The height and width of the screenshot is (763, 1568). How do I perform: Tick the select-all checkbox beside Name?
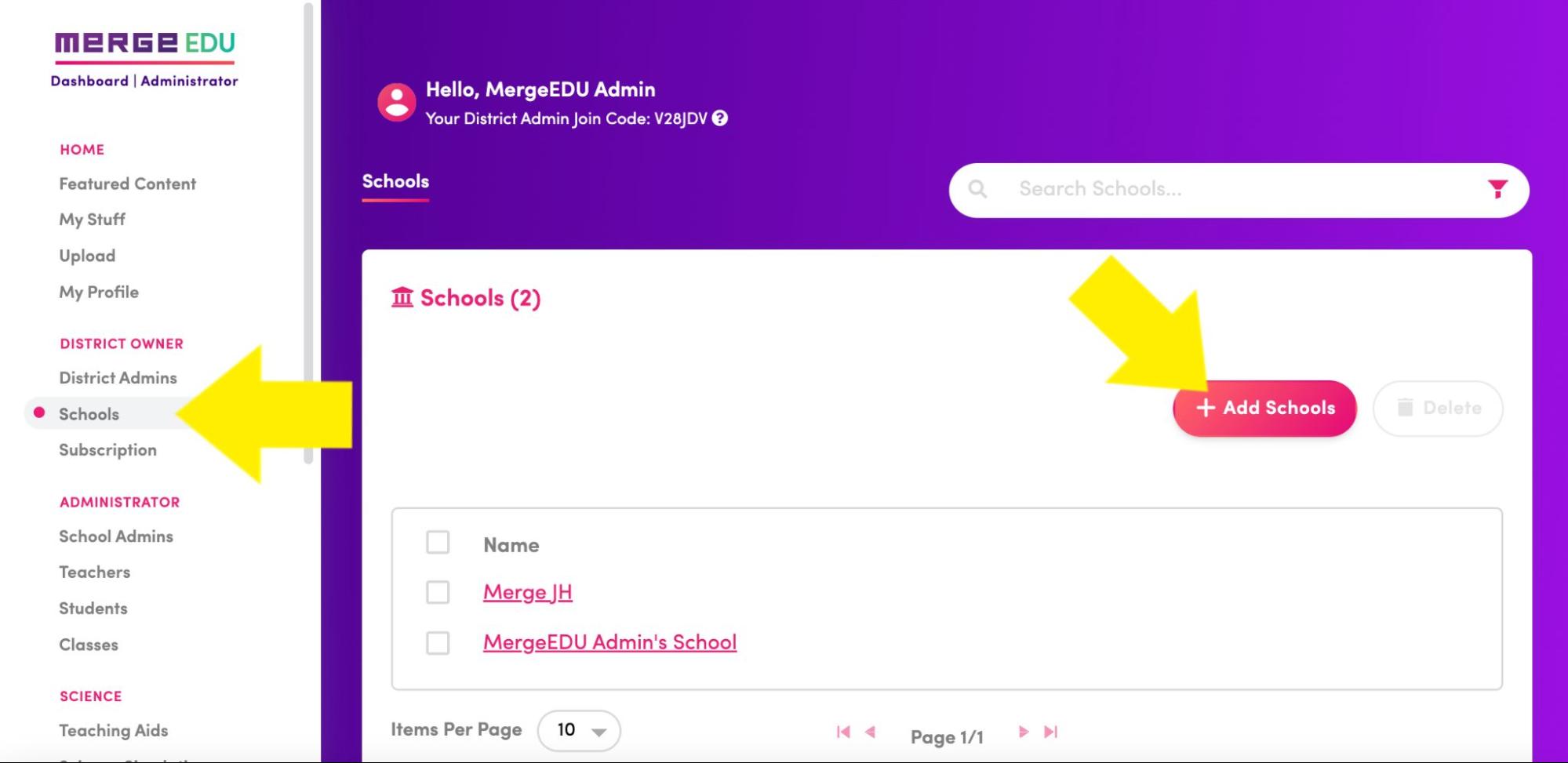438,543
